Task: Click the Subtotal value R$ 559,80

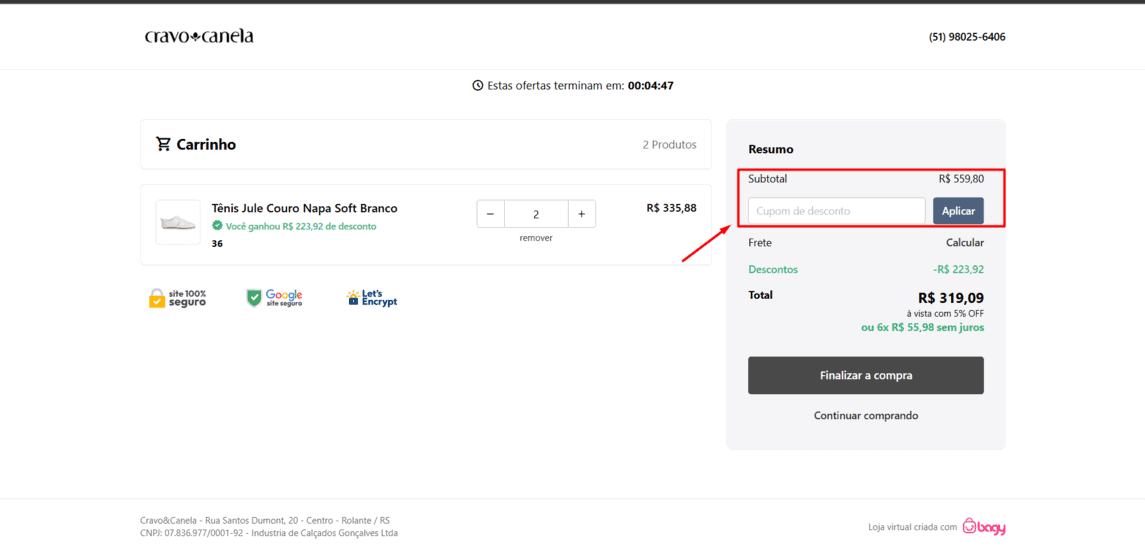Action: [x=961, y=178]
